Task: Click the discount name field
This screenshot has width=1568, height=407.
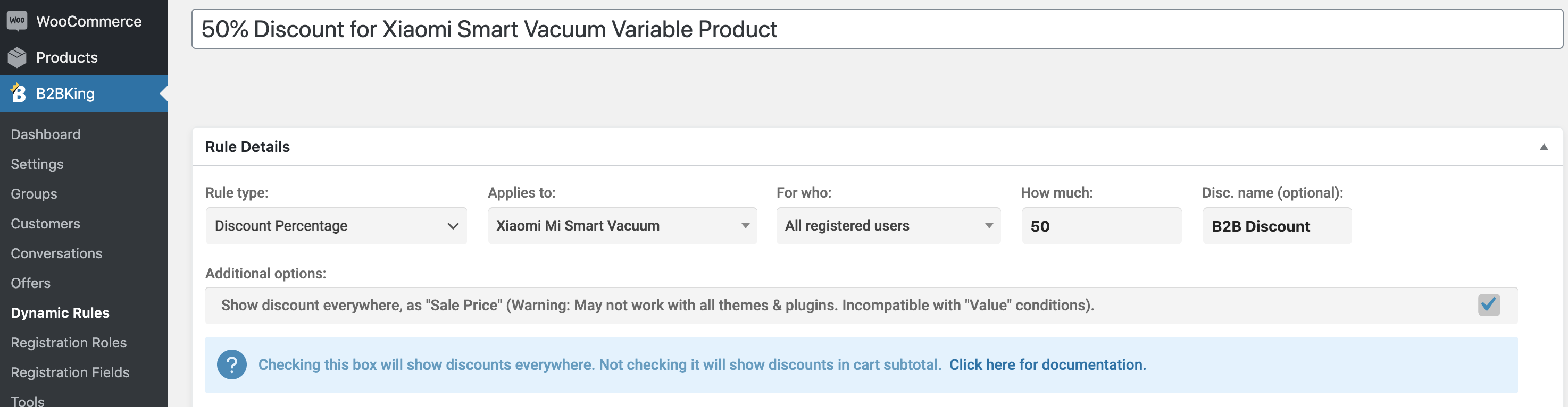Action: (1277, 226)
